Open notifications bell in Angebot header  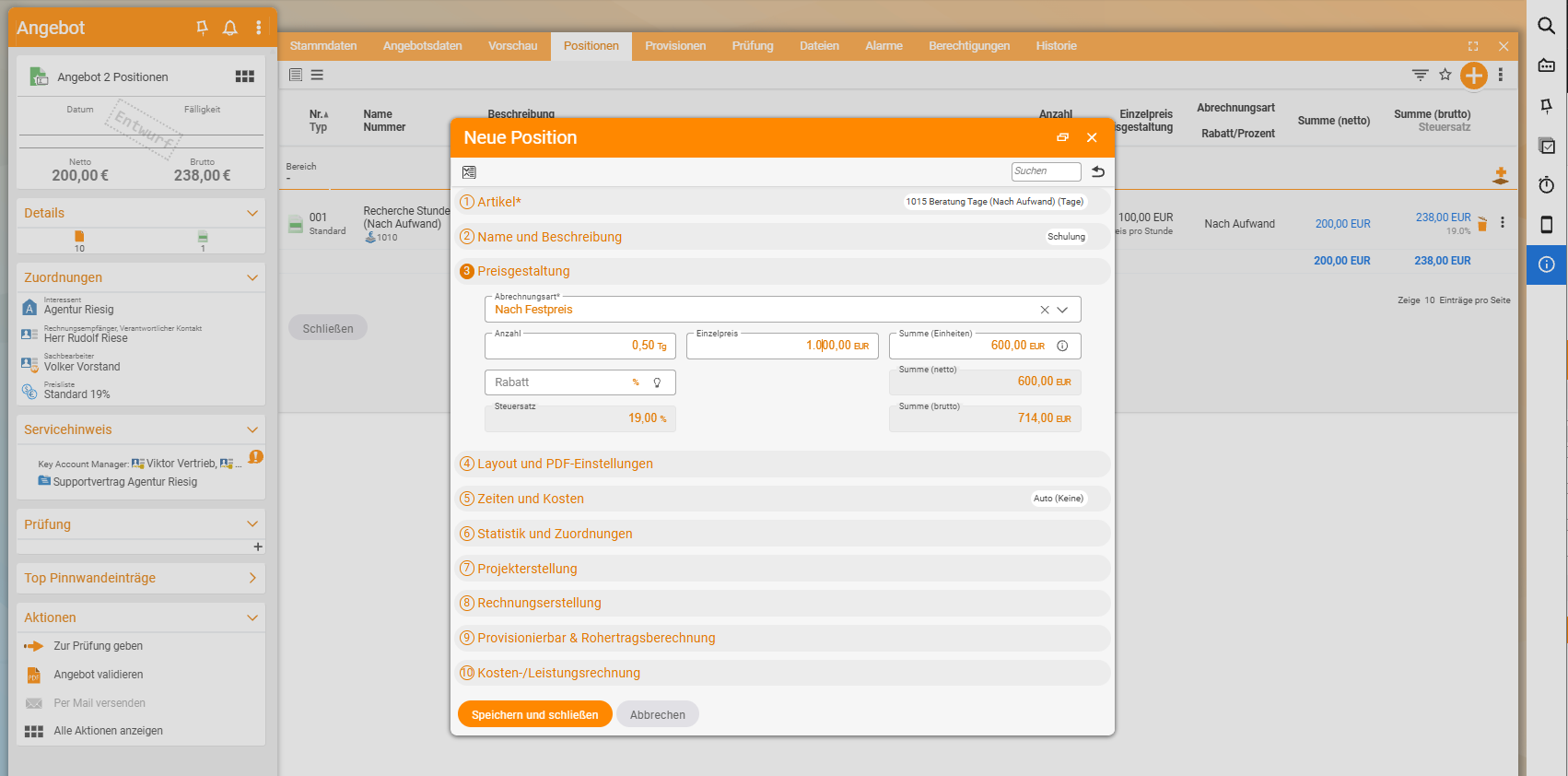(x=230, y=28)
